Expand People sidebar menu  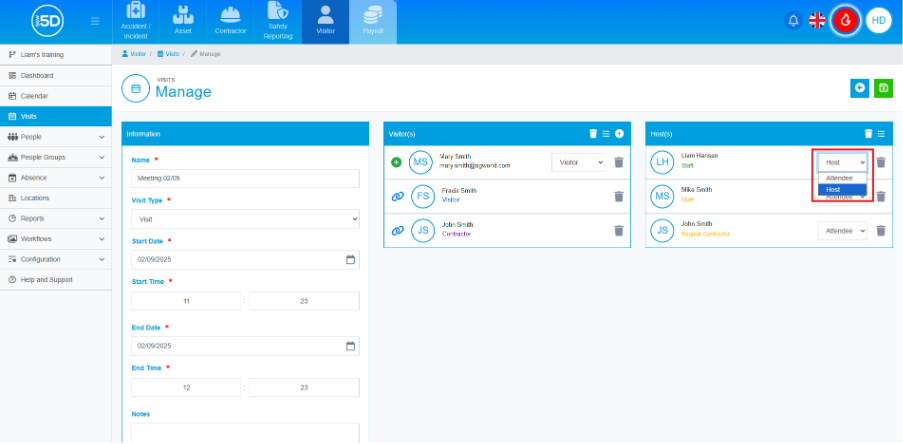pyautogui.click(x=56, y=137)
